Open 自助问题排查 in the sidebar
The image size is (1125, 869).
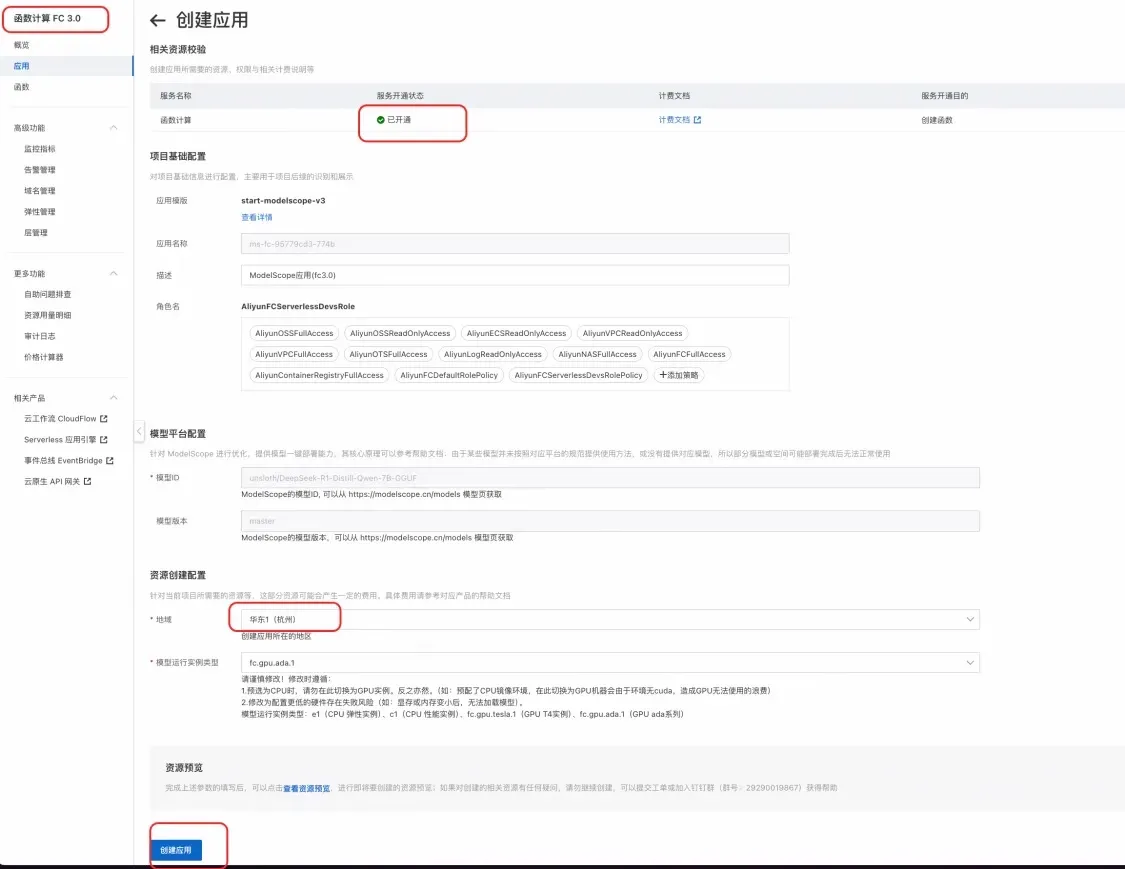click(47, 294)
